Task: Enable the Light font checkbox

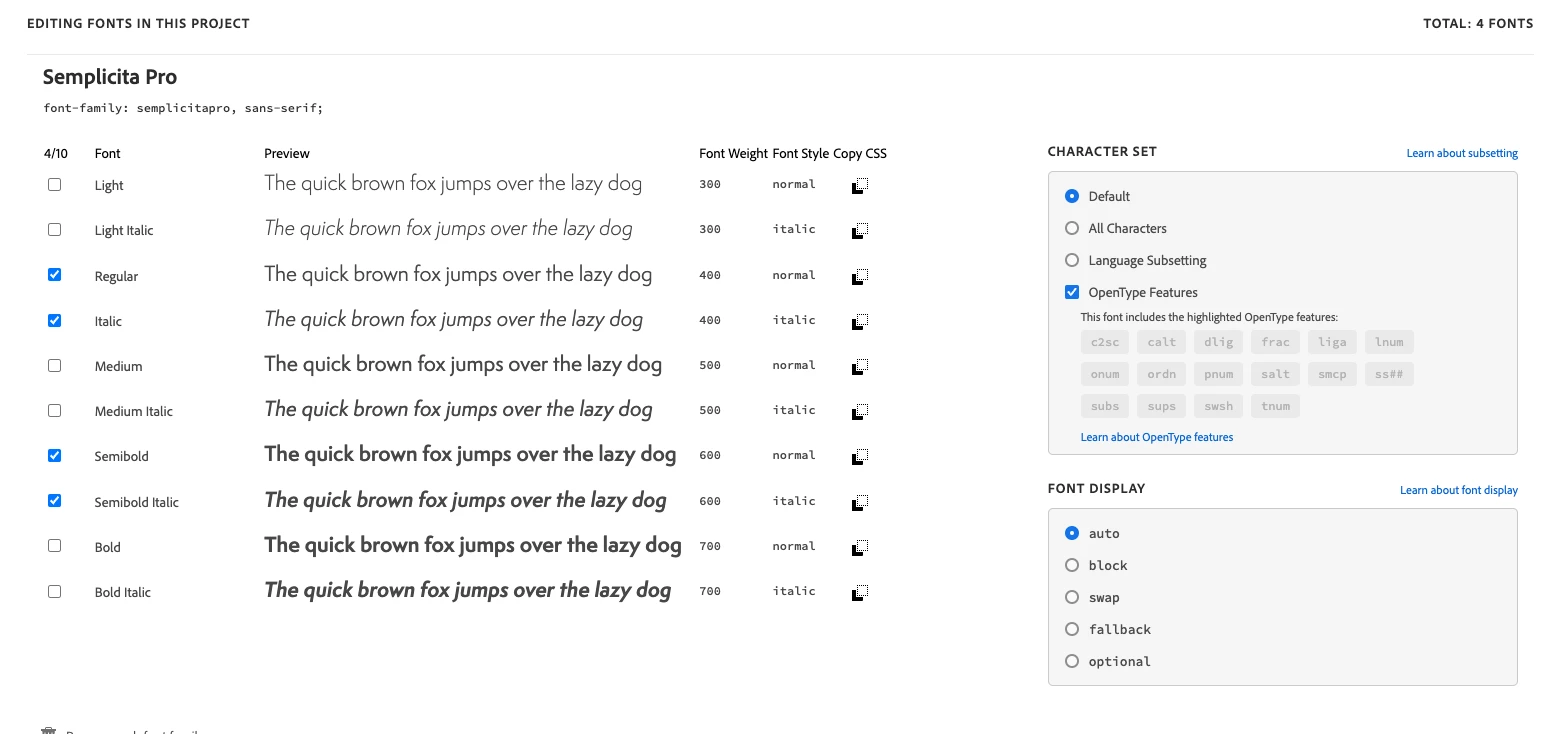Action: click(55, 184)
